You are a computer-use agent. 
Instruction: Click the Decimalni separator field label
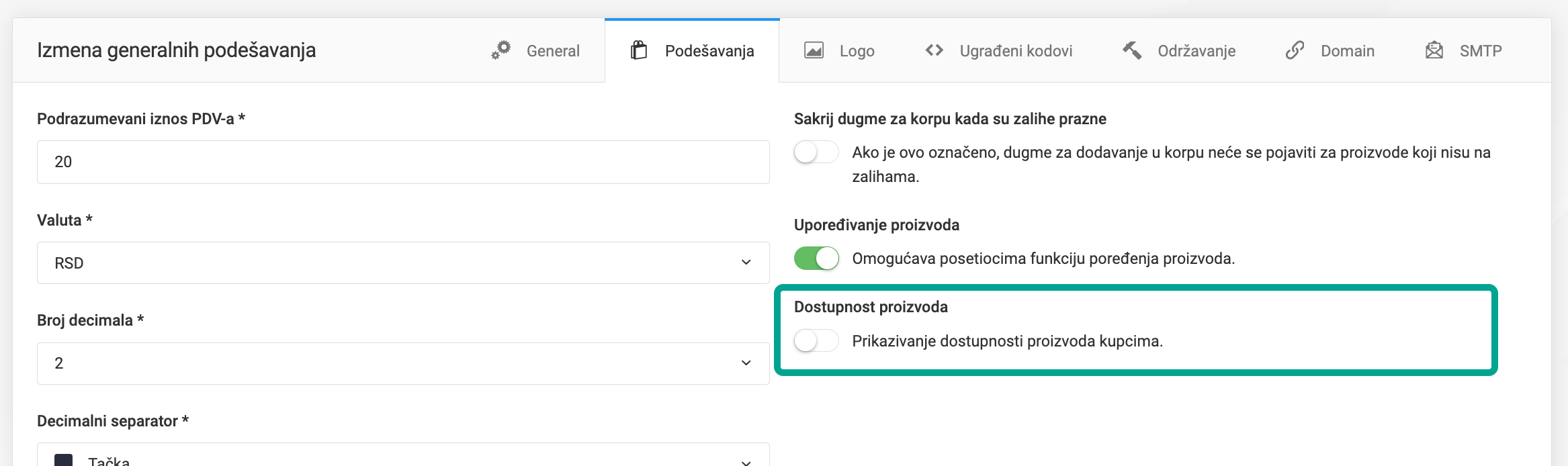pos(113,421)
